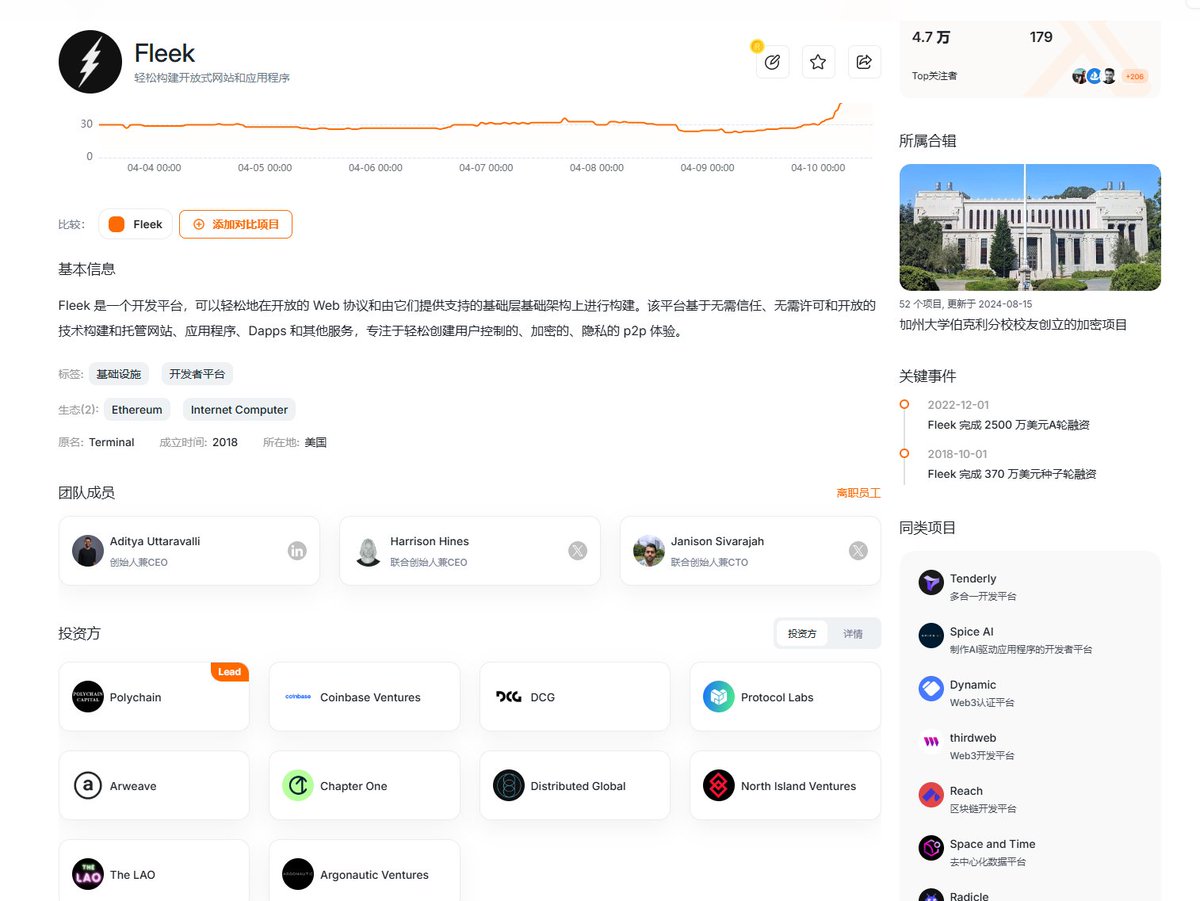
Task: Open Aditya Uttaravalli's LinkedIn icon
Action: coord(297,551)
